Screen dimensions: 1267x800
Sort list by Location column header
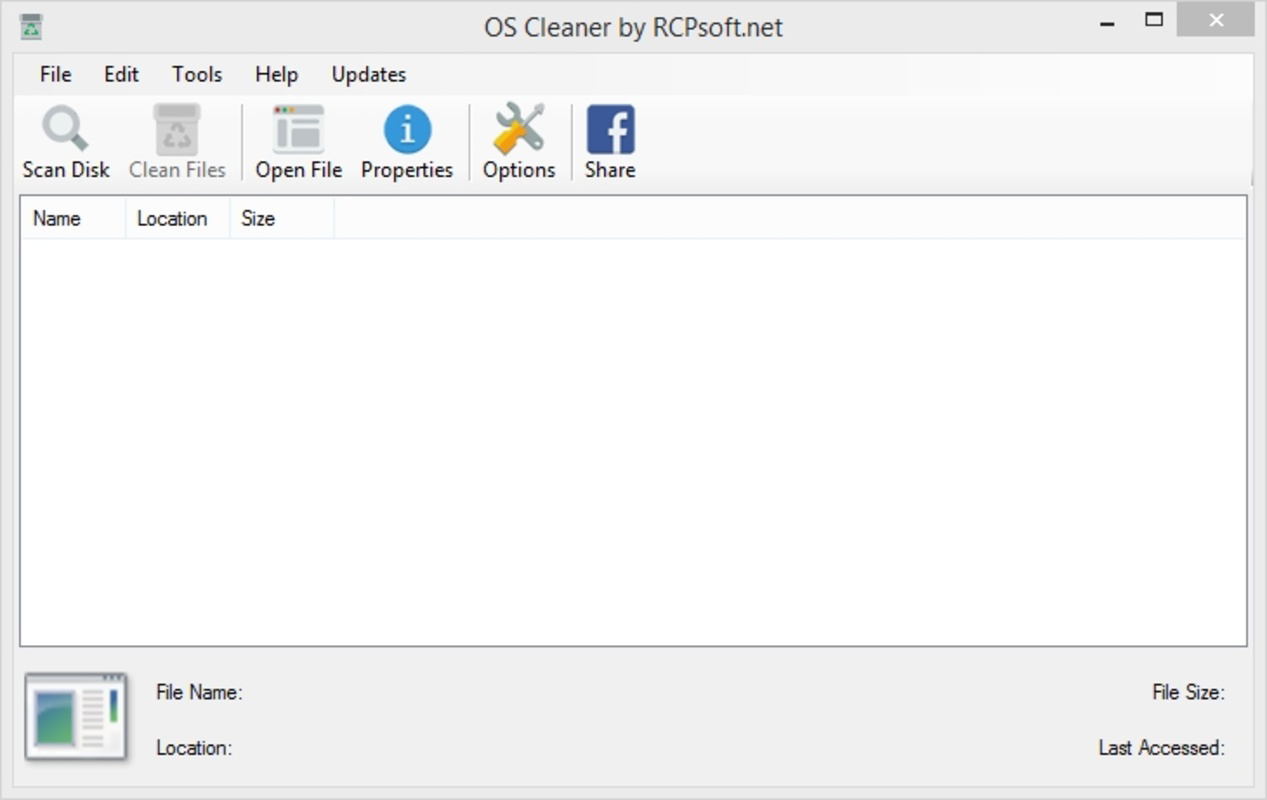click(x=178, y=218)
